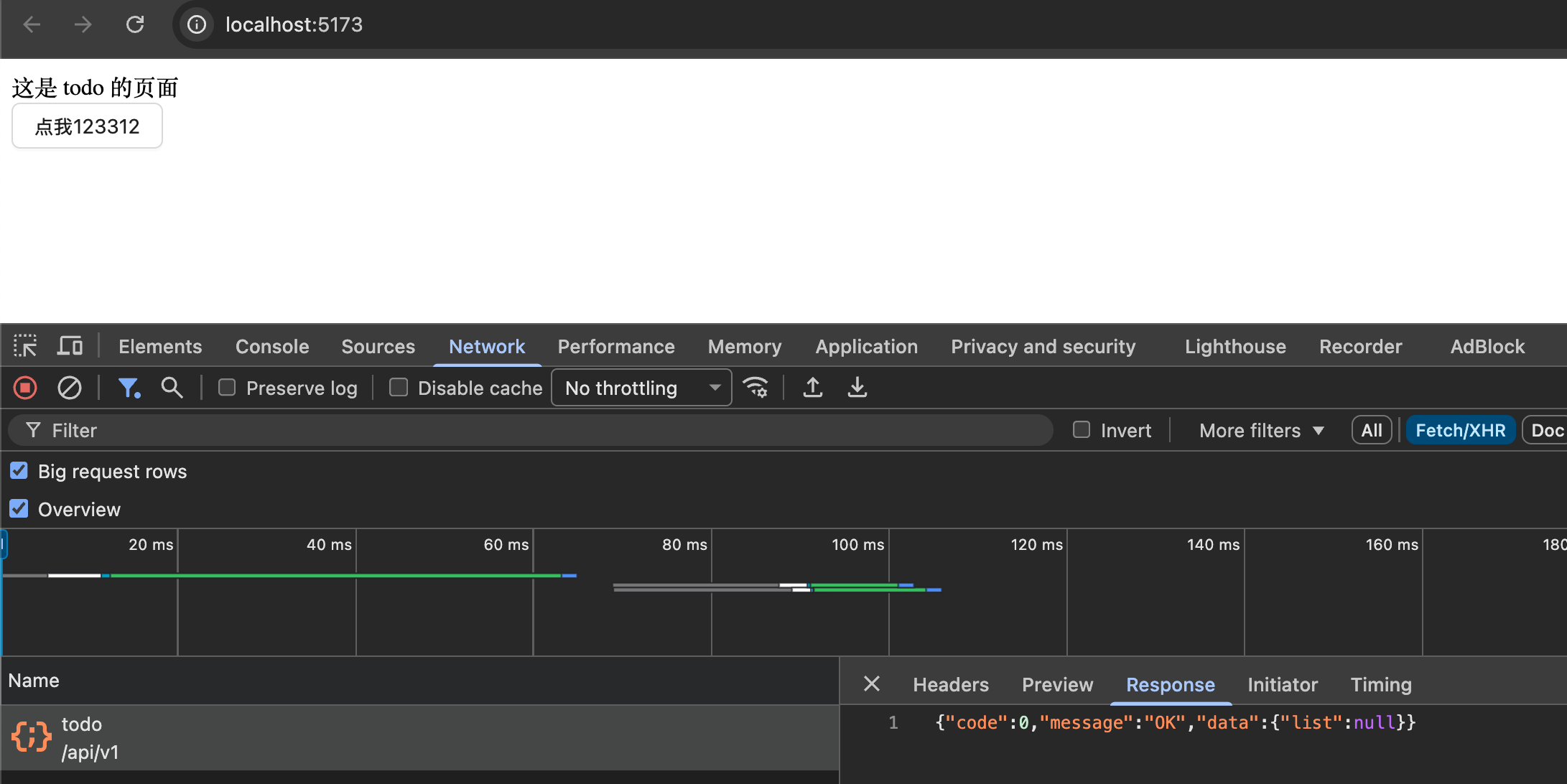Viewport: 1567px width, 784px height.
Task: Uncheck Big request rows
Action: [x=19, y=471]
